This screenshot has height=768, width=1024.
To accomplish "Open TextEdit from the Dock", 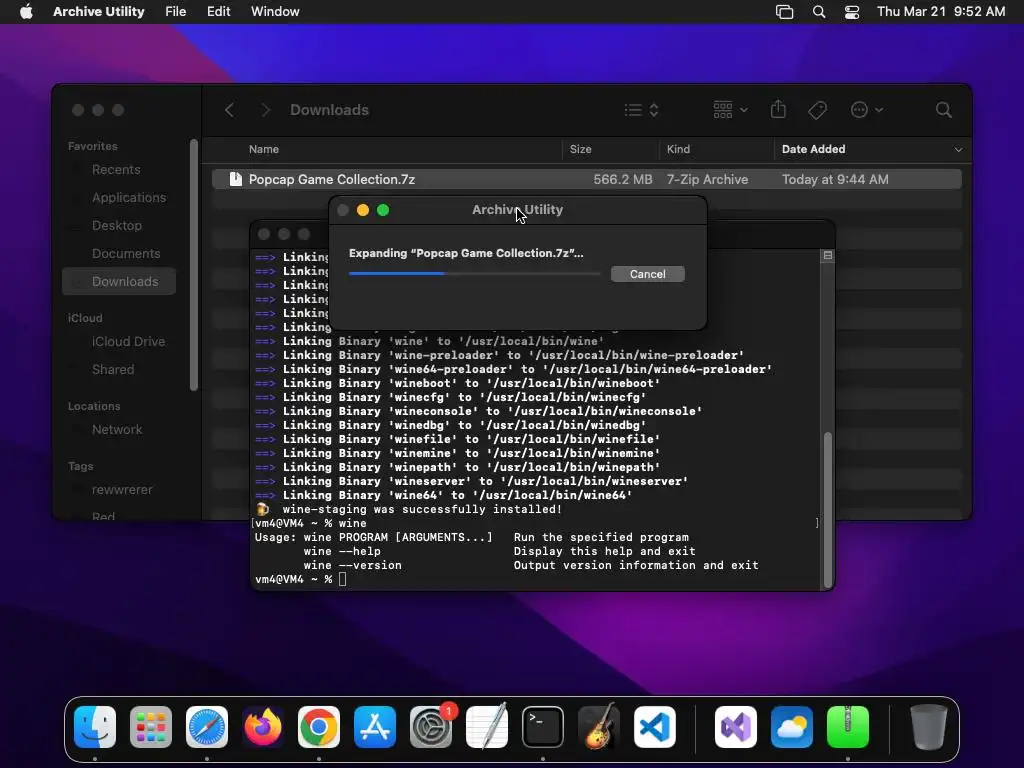I will pos(487,727).
